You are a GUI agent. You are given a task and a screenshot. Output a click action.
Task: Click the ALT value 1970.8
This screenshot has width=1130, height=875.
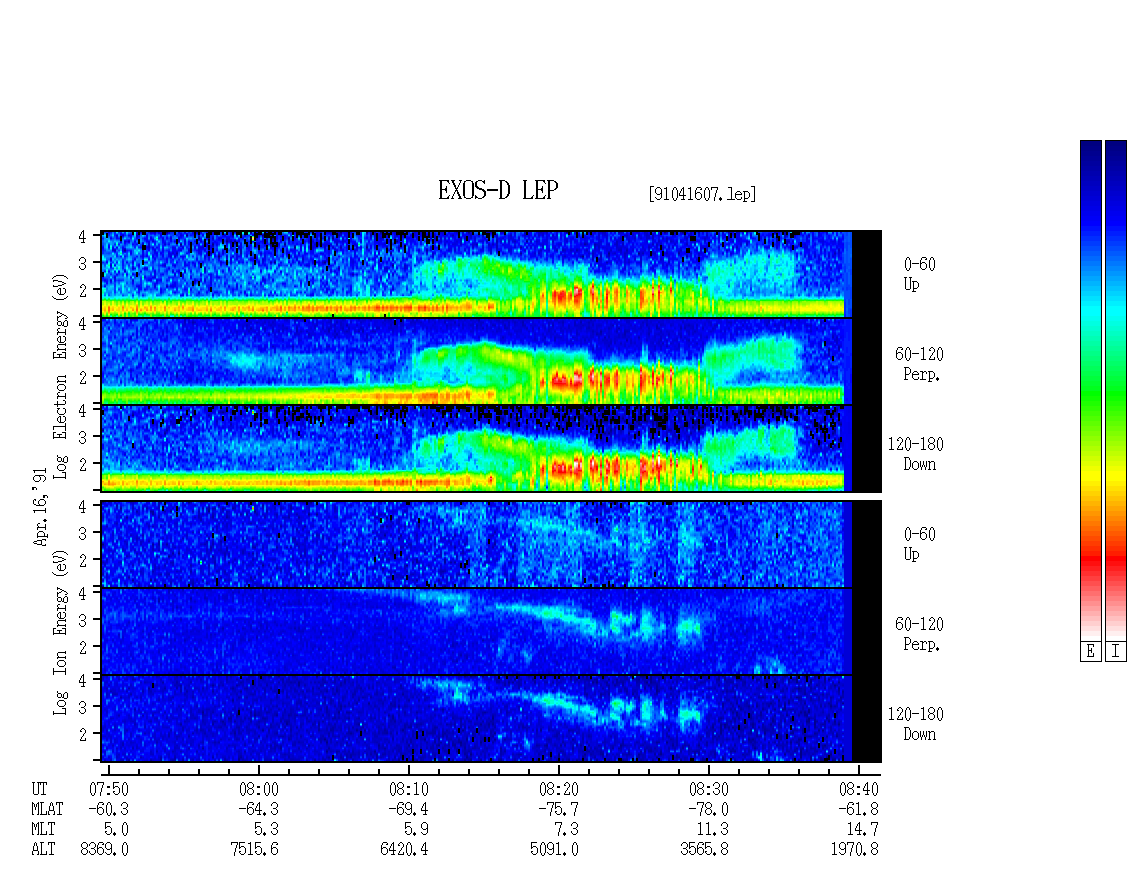click(x=855, y=850)
